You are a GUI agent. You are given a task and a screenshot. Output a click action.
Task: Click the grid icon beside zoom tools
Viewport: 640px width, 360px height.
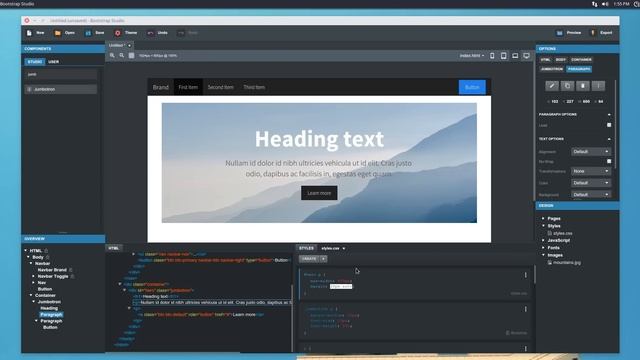131,56
